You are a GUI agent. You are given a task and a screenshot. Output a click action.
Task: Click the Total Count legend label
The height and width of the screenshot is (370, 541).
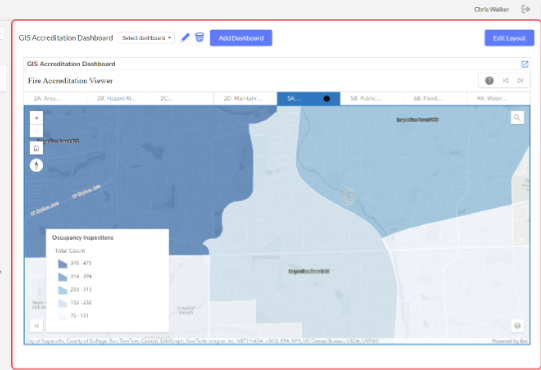70,251
